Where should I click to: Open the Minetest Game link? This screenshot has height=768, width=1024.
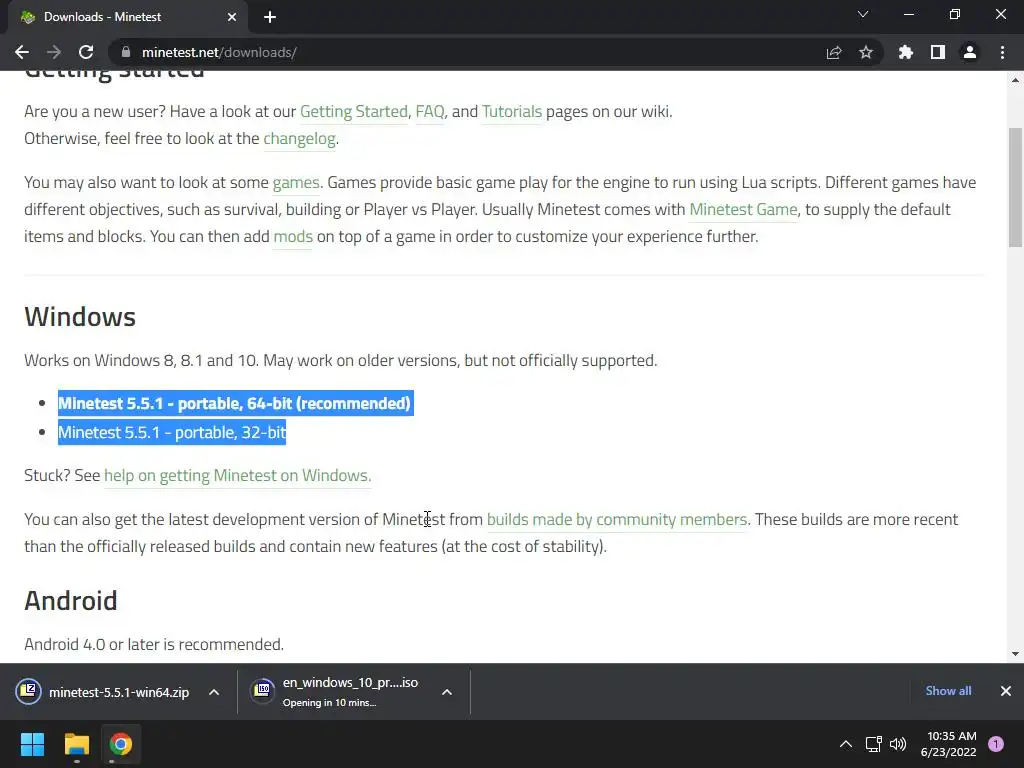(x=743, y=209)
